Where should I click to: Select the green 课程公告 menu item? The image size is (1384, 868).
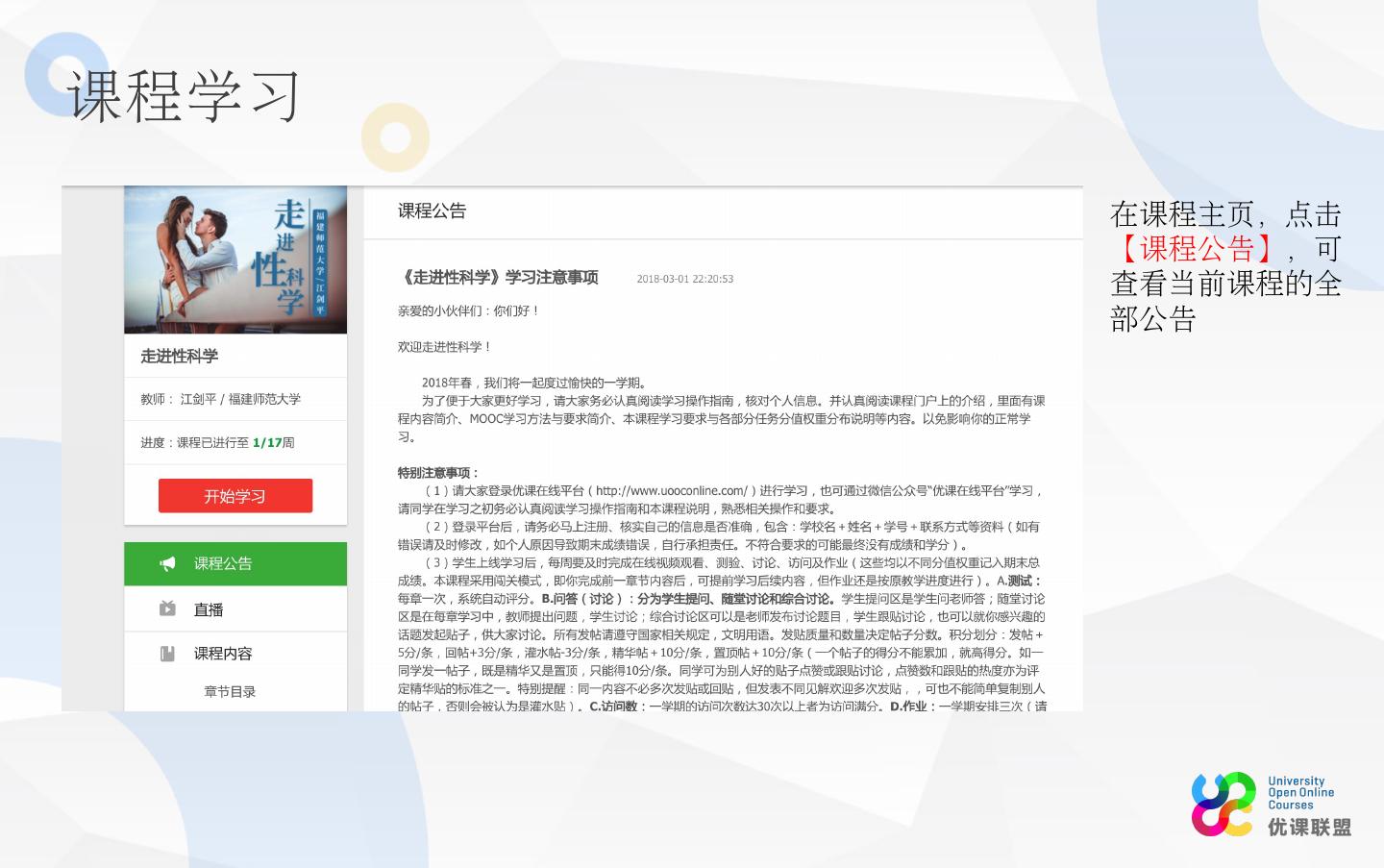(x=235, y=563)
